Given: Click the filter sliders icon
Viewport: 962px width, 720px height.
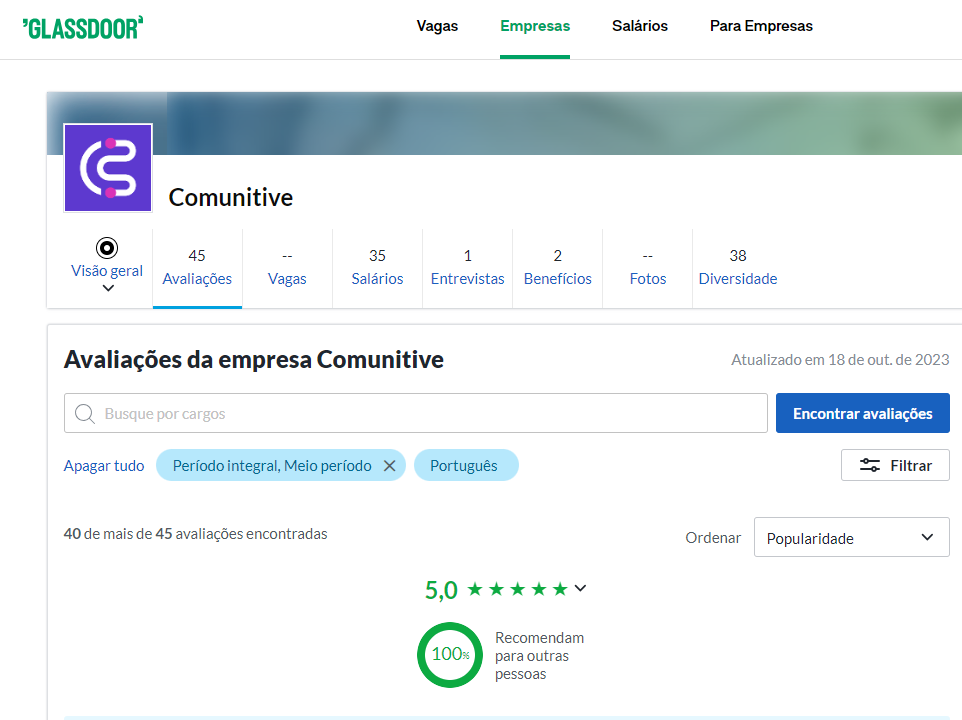Looking at the screenshot, I should coord(869,465).
